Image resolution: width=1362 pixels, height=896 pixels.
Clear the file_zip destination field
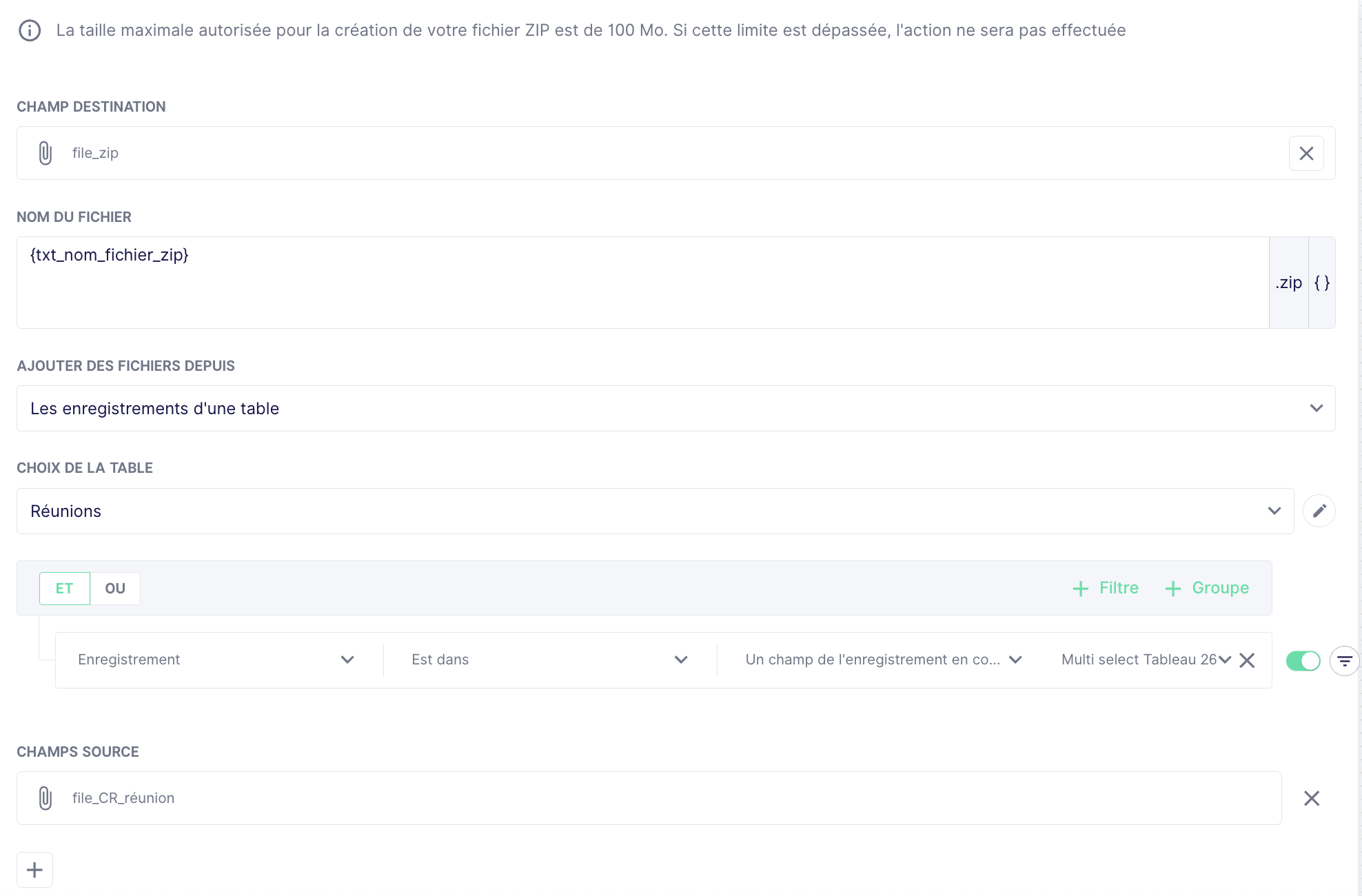point(1306,153)
